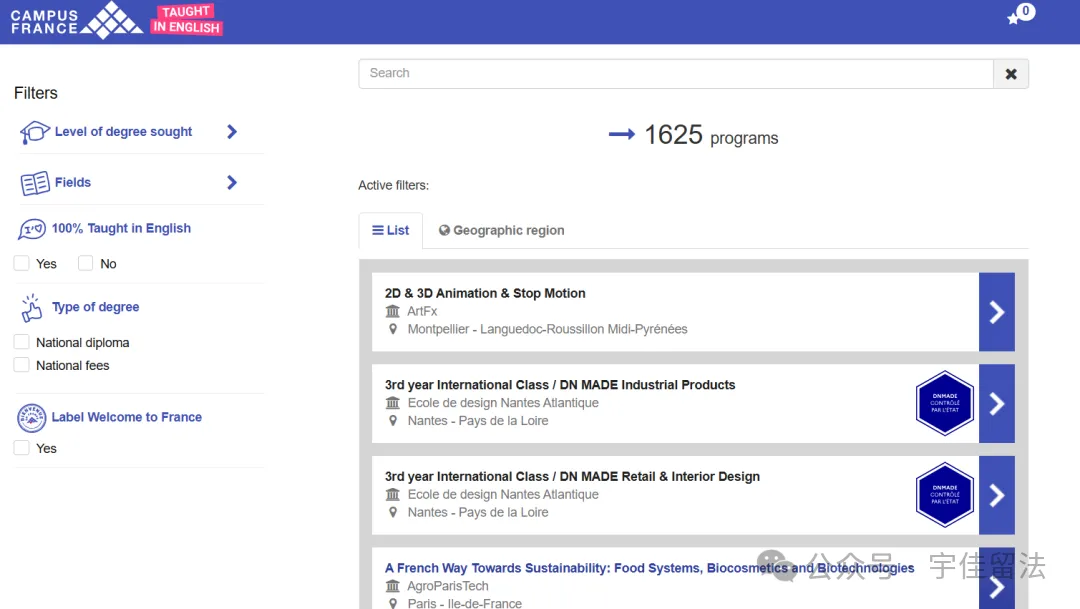Click location pin in Industrial Products card

point(393,421)
